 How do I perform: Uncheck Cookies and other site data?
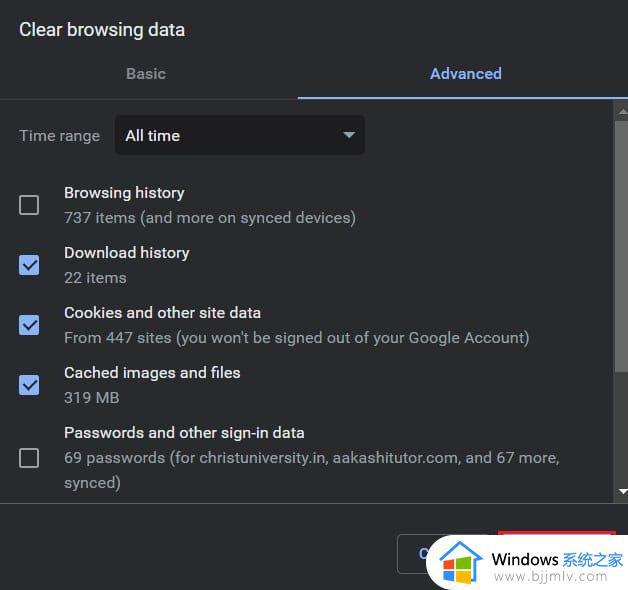[29, 325]
